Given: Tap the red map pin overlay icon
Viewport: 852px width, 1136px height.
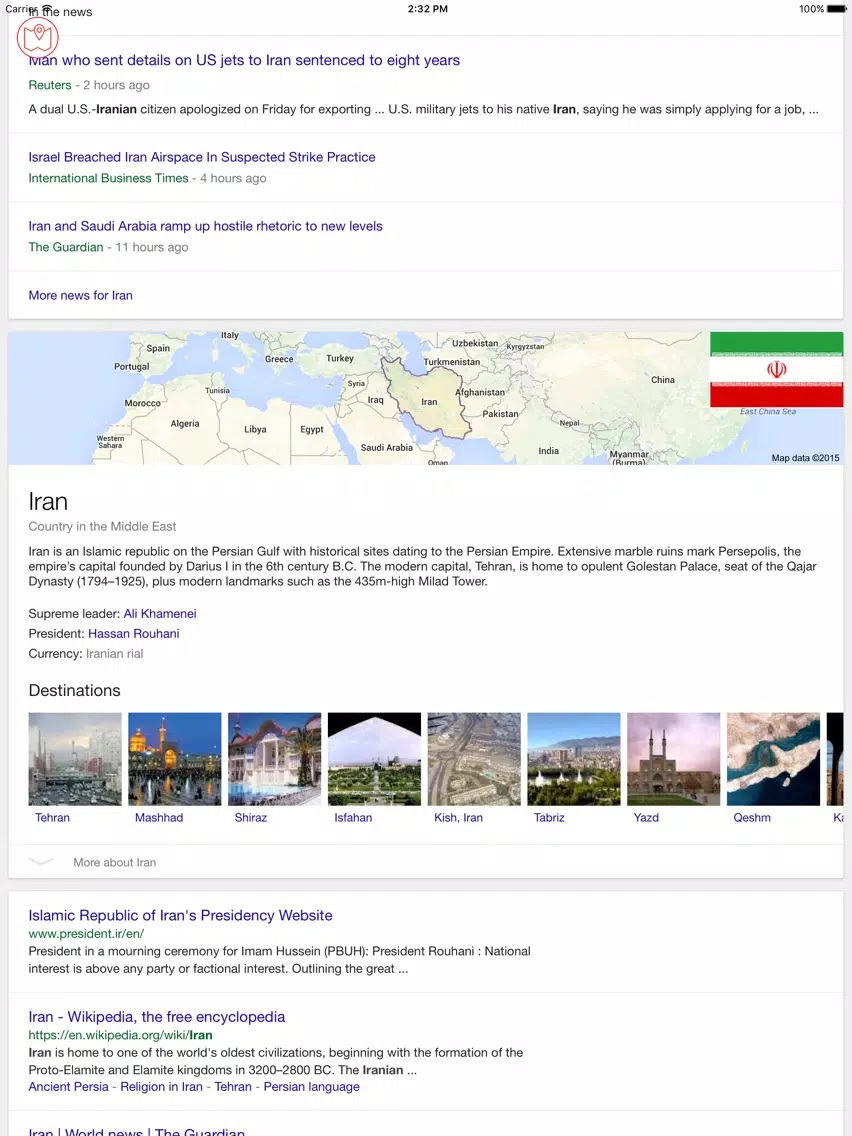Looking at the screenshot, I should (x=38, y=36).
